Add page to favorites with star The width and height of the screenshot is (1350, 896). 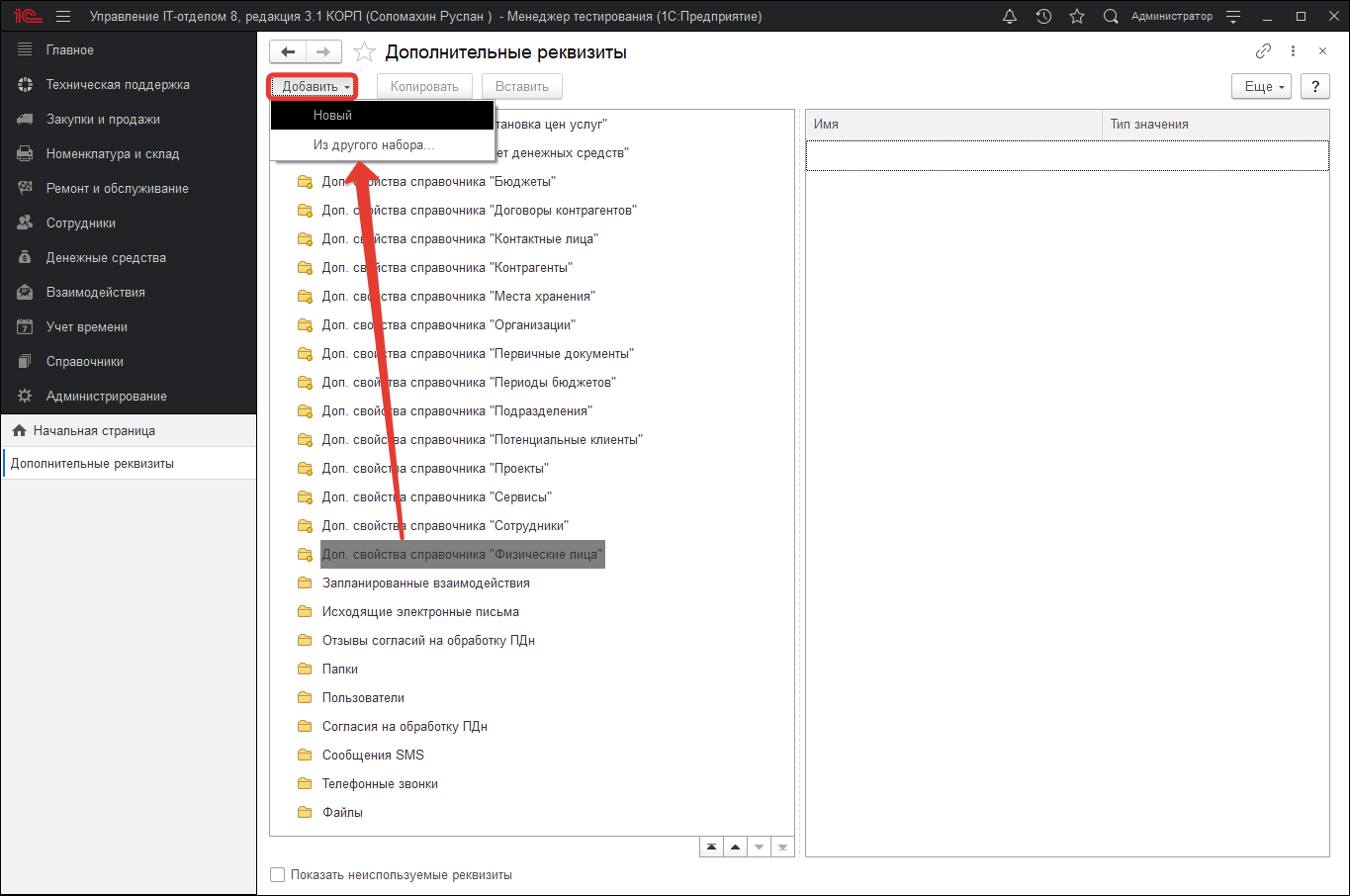(x=365, y=52)
